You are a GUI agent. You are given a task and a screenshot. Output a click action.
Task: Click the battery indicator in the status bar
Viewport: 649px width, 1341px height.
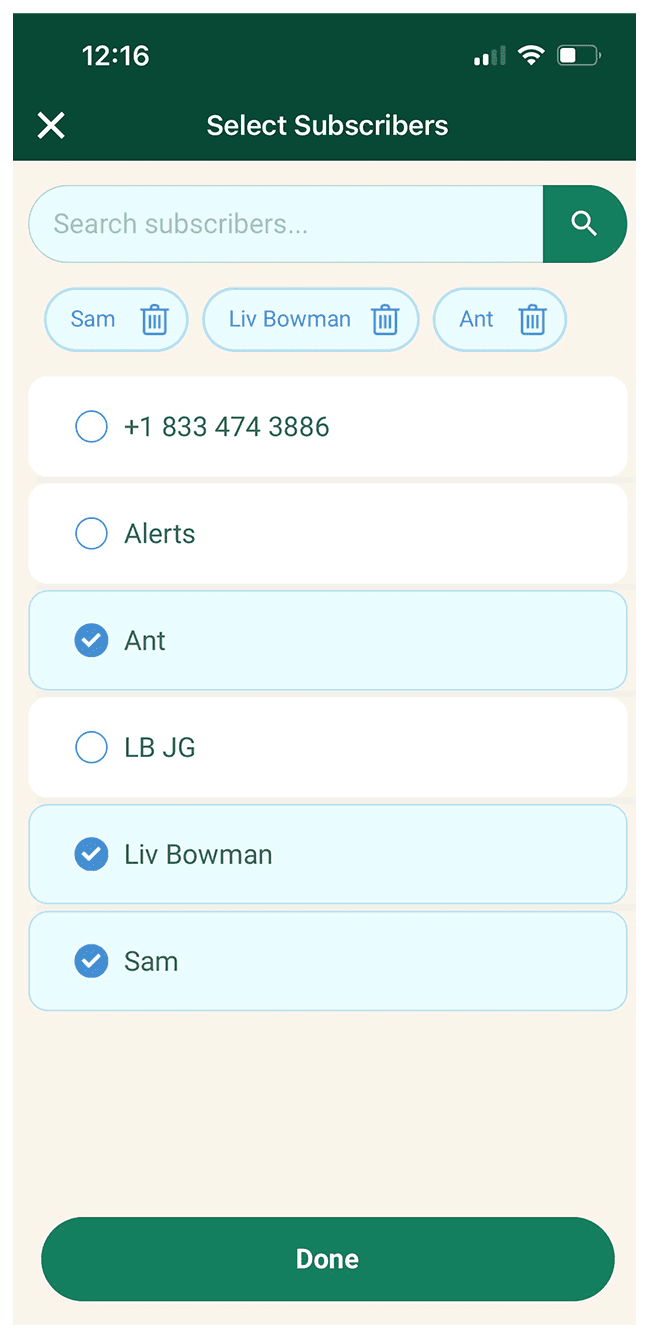(578, 56)
